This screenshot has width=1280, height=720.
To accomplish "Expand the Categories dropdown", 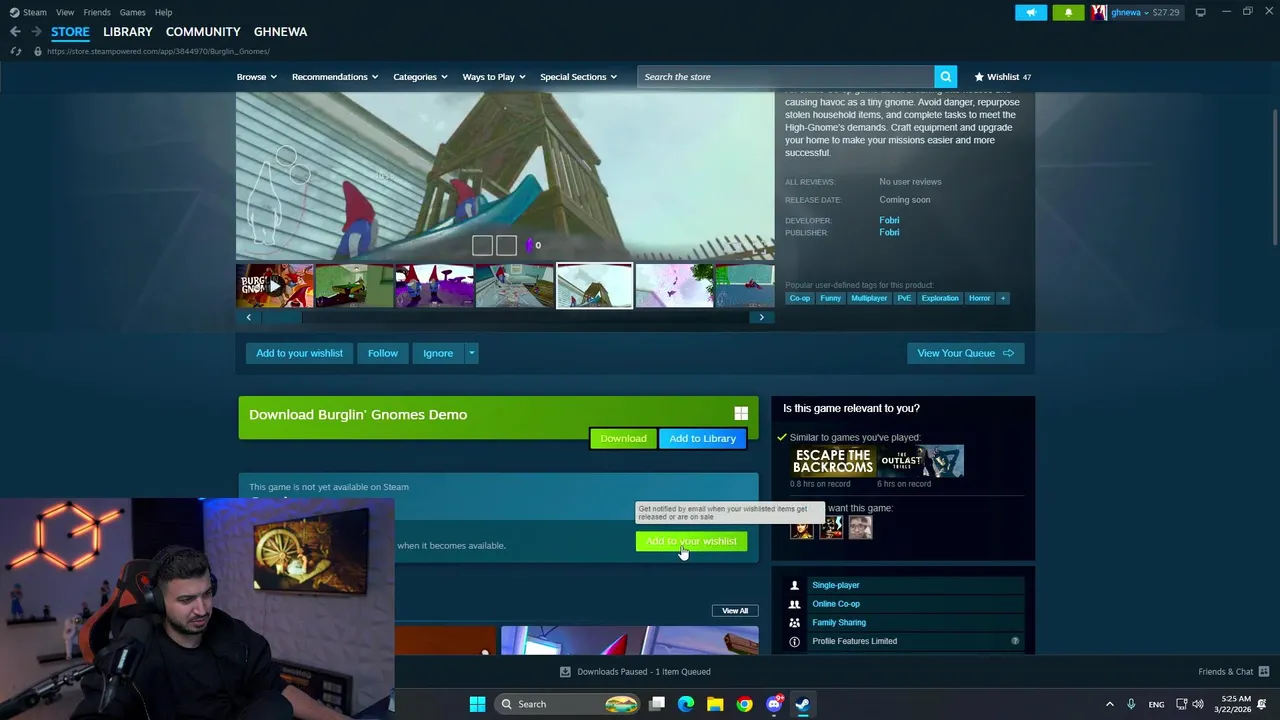I will (x=421, y=77).
